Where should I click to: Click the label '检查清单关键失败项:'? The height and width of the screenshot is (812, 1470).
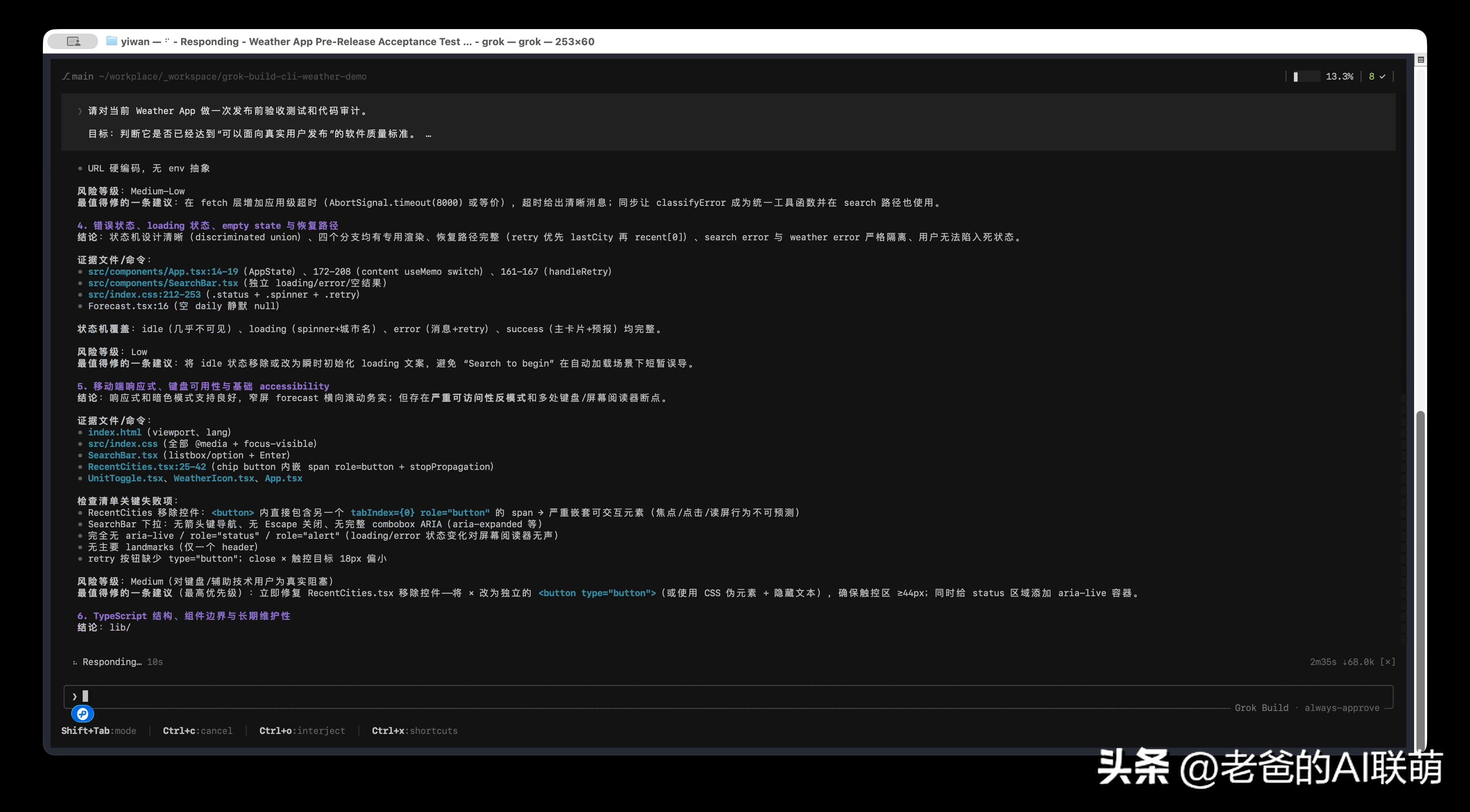pos(128,501)
